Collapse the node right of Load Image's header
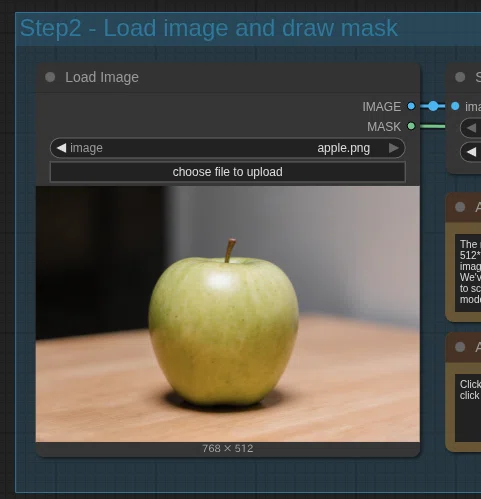Image resolution: width=481 pixels, height=499 pixels. point(460,77)
